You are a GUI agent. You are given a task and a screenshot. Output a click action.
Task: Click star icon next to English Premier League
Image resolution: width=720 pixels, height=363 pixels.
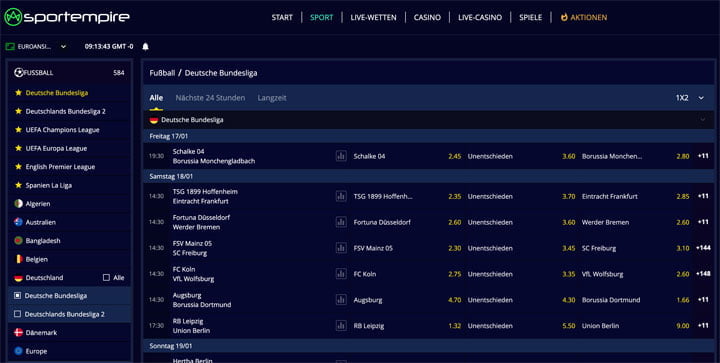click(x=18, y=167)
